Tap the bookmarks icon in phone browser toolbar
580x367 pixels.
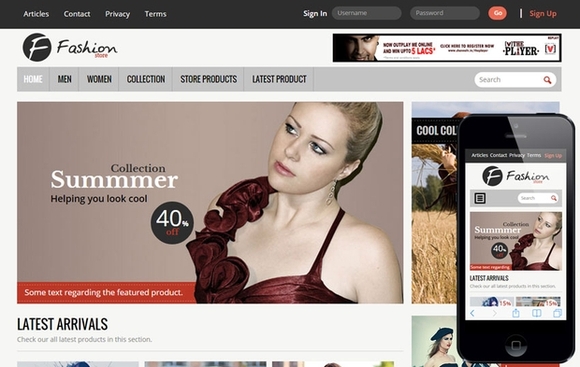coord(536,313)
